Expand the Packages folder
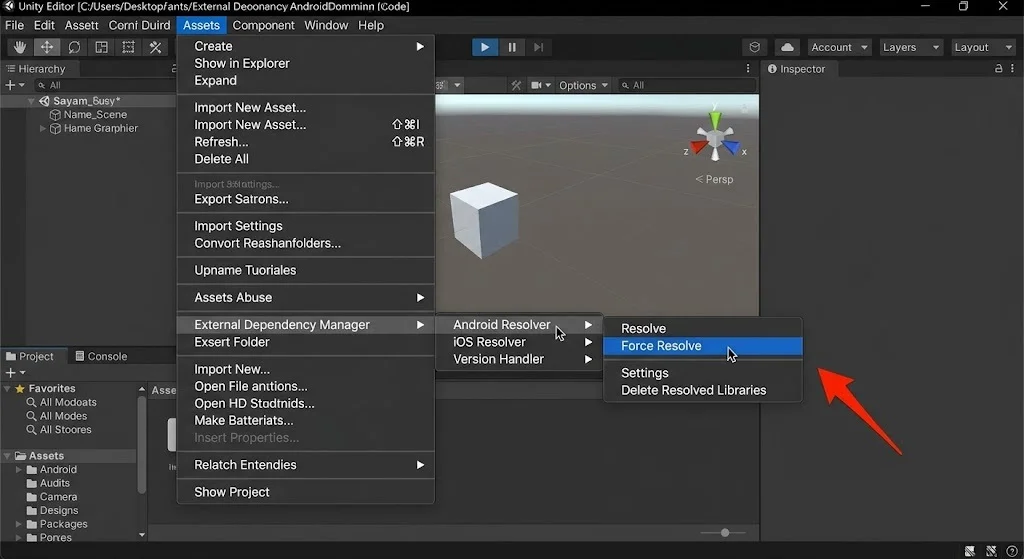Screen dimensions: 1024x559 [x=18, y=524]
